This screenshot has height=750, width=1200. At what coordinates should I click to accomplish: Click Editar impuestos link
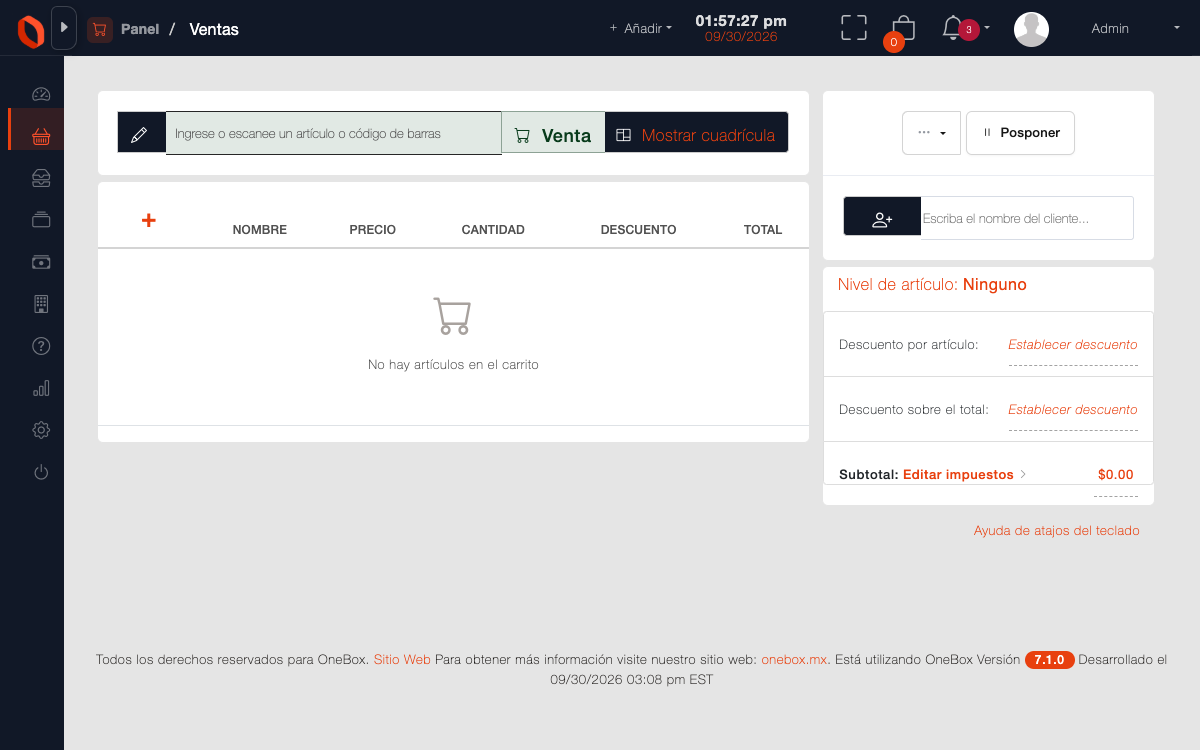tap(958, 475)
